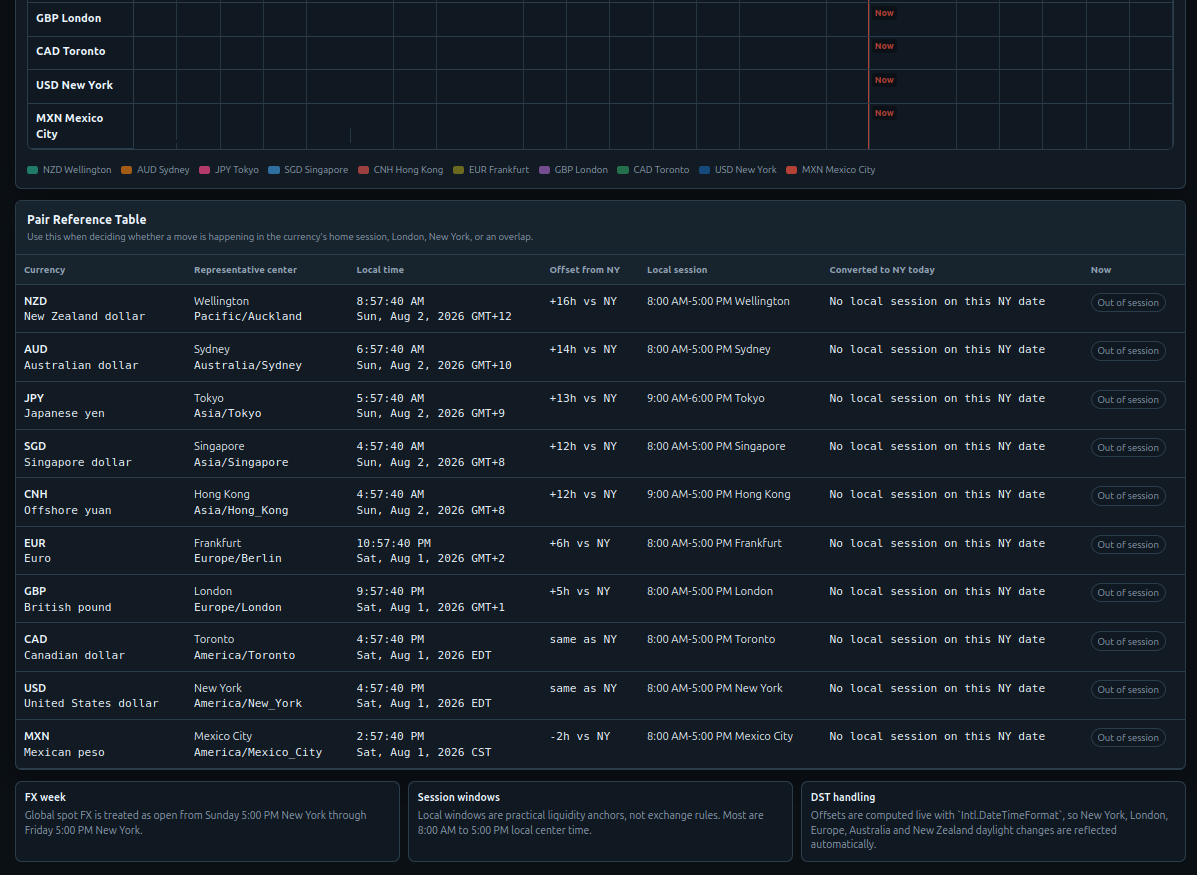Image resolution: width=1197 pixels, height=875 pixels.
Task: Click the Out of session badge for EUR
Action: pyautogui.click(x=1128, y=544)
